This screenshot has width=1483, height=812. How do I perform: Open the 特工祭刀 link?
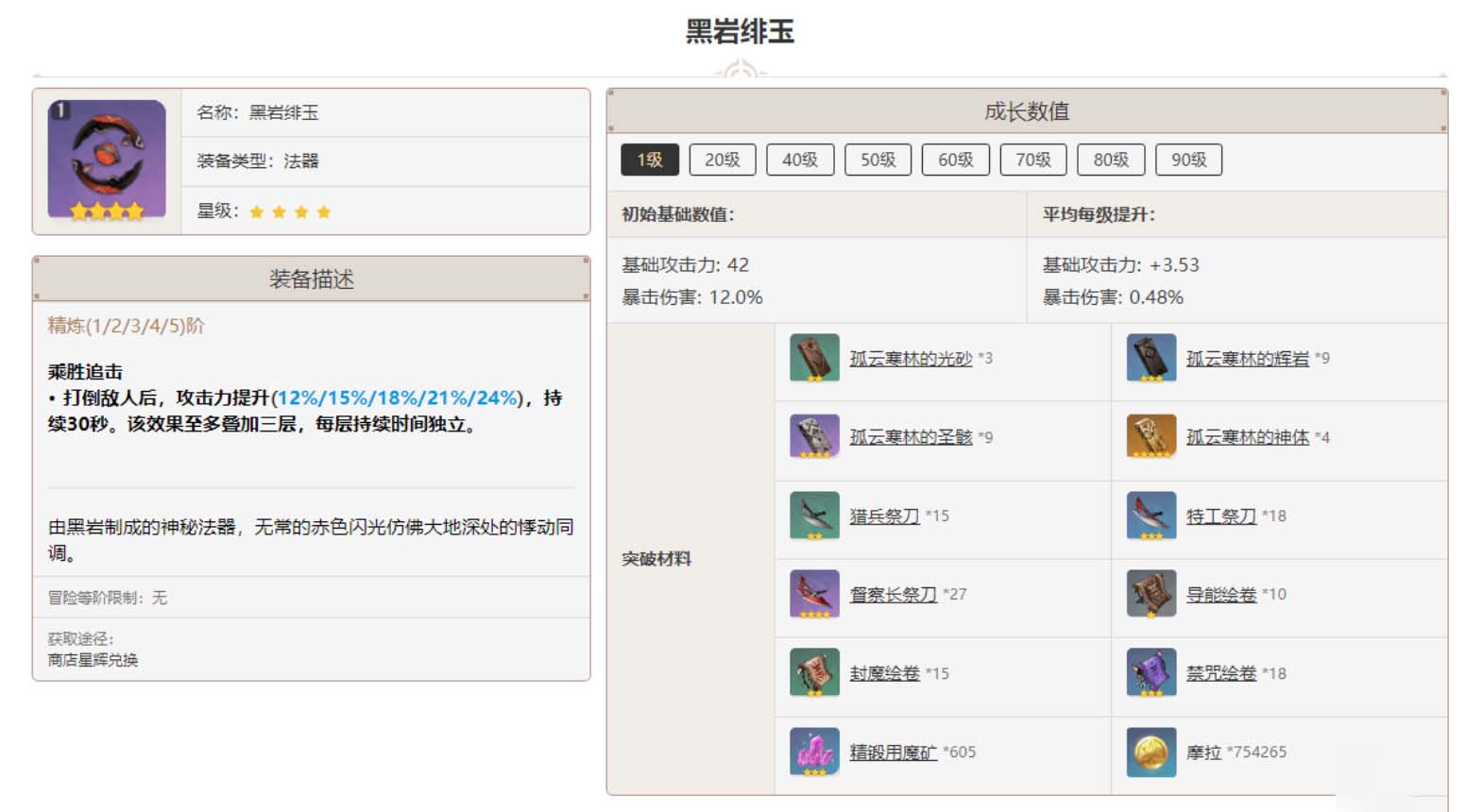coord(1220,516)
